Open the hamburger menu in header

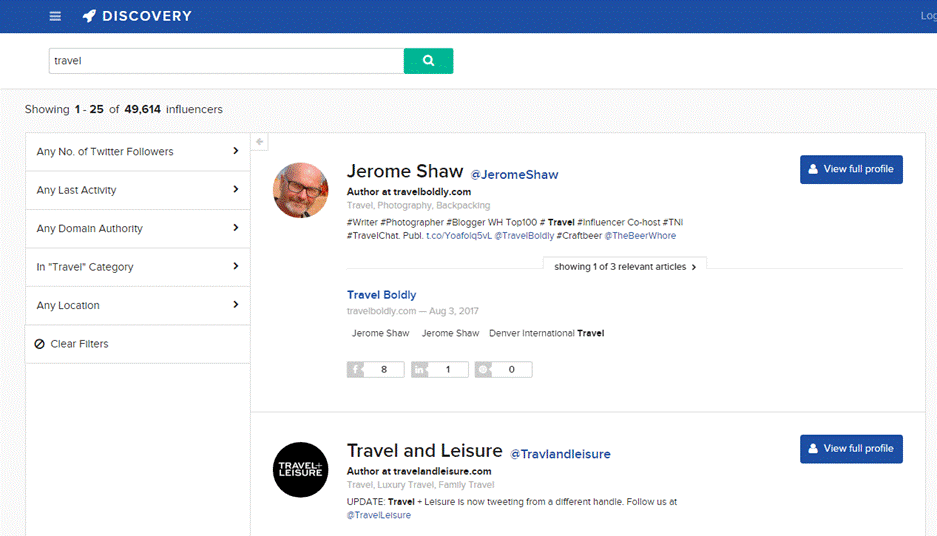[x=55, y=16]
